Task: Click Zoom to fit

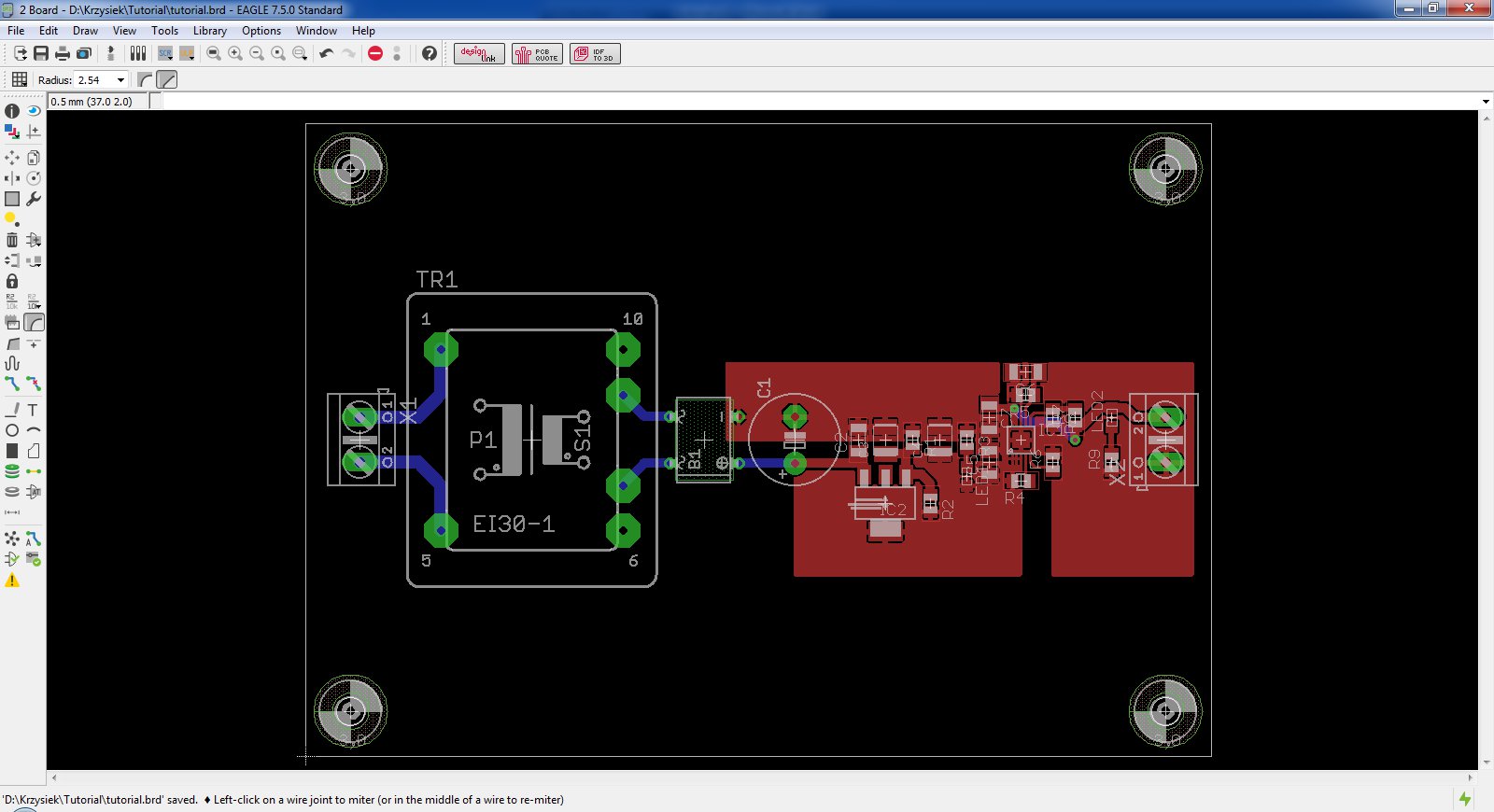Action: point(214,53)
